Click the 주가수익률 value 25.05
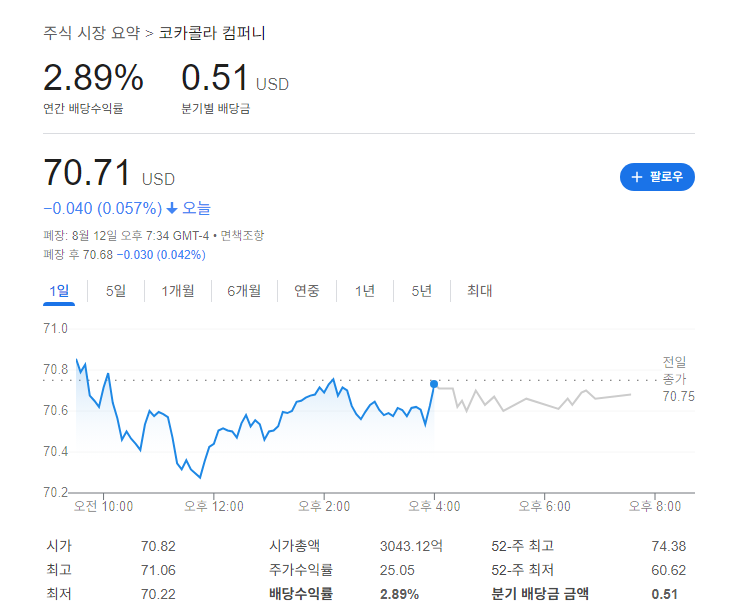Screen dimensions: 739x615 coord(397,570)
